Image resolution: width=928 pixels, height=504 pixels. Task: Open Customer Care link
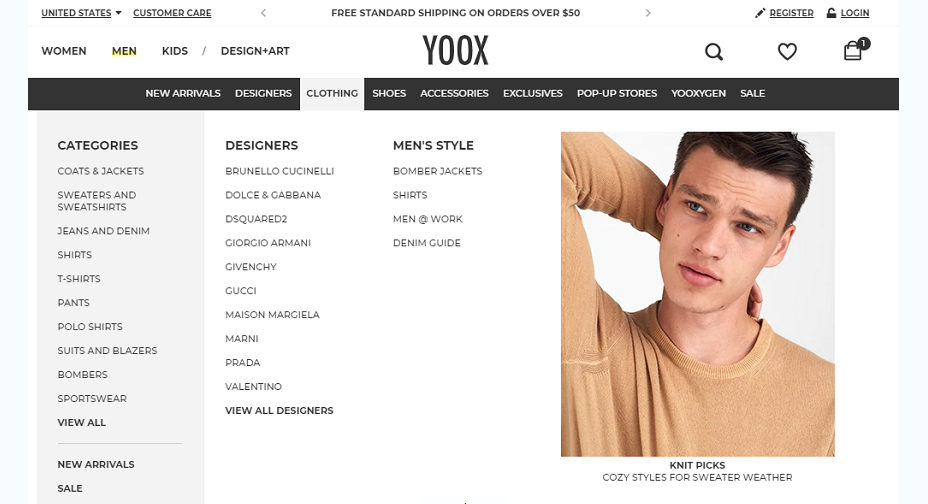(172, 13)
